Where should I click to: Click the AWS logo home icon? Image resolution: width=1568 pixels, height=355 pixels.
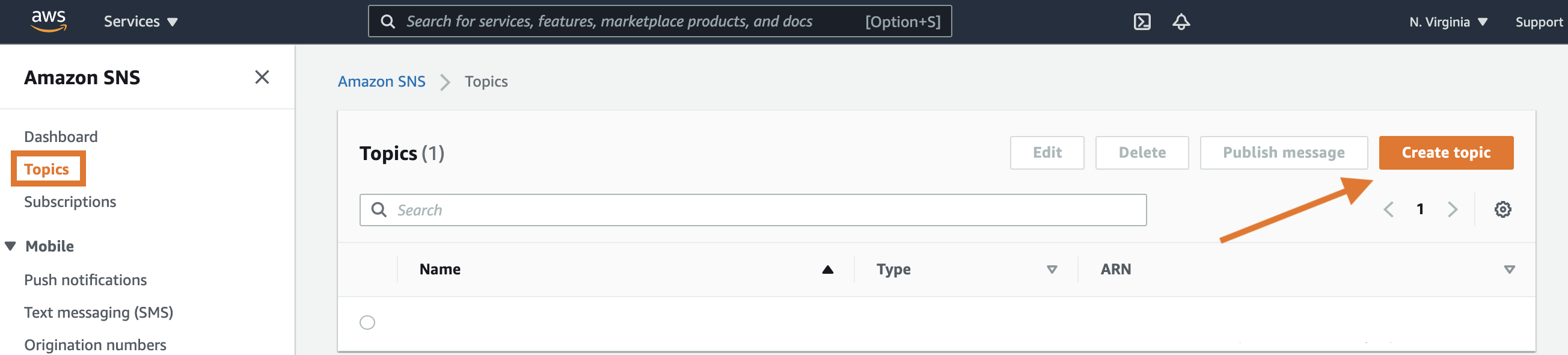click(x=49, y=21)
